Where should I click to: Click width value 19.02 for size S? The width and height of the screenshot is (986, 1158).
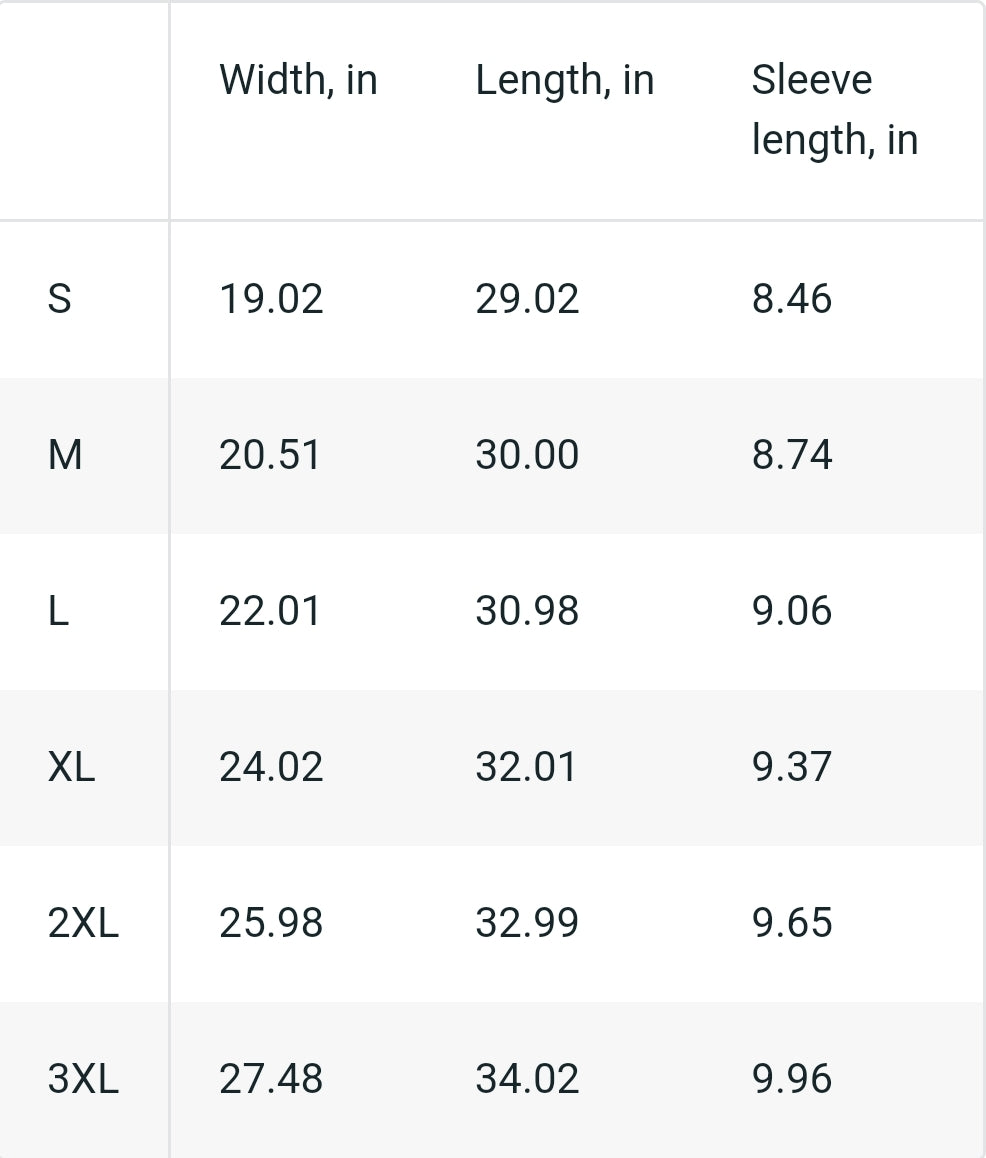[271, 299]
